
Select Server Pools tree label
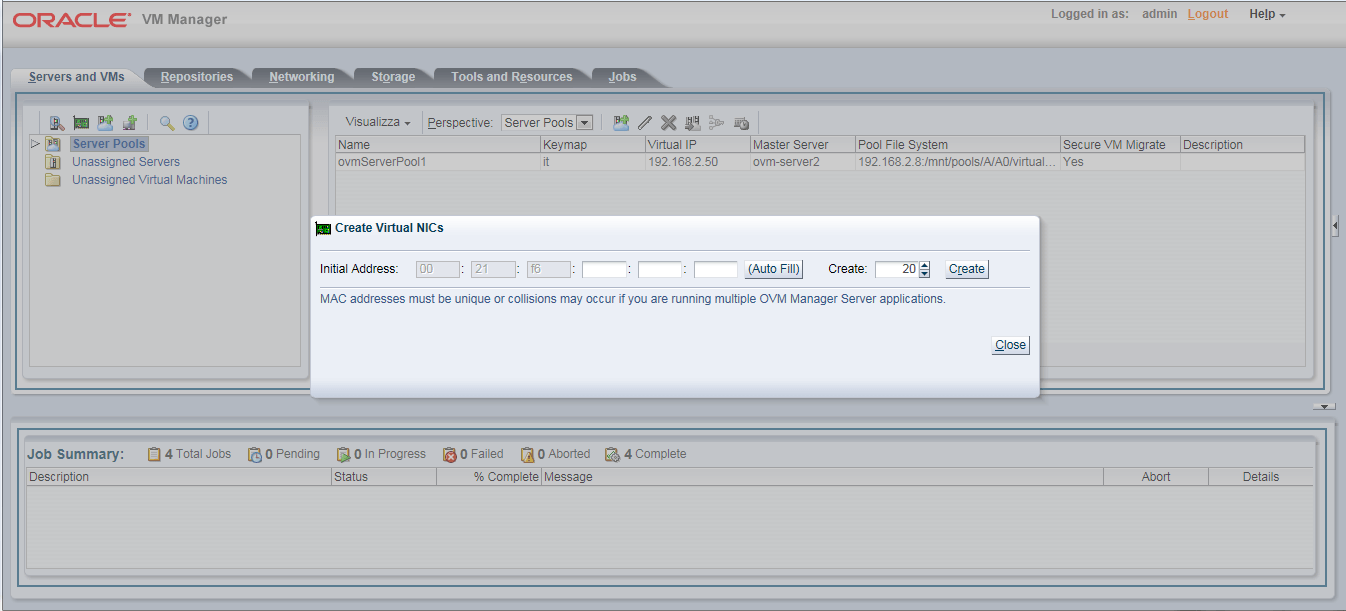point(109,144)
